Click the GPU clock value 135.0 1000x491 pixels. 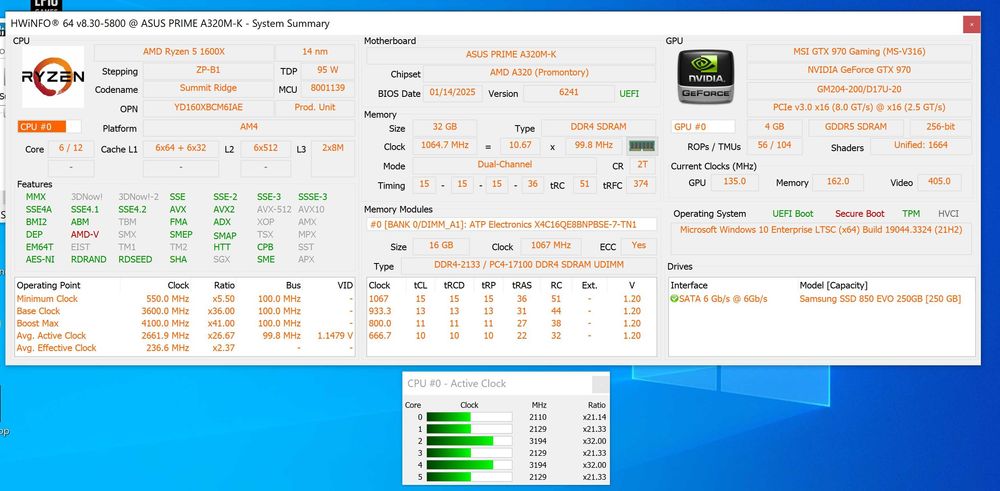point(735,182)
